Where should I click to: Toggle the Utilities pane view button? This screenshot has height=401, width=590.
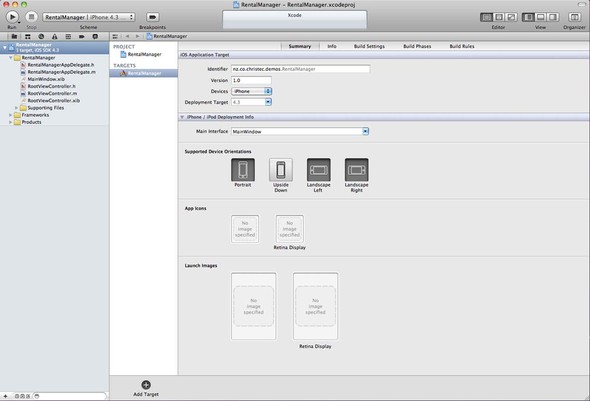pyautogui.click(x=553, y=17)
